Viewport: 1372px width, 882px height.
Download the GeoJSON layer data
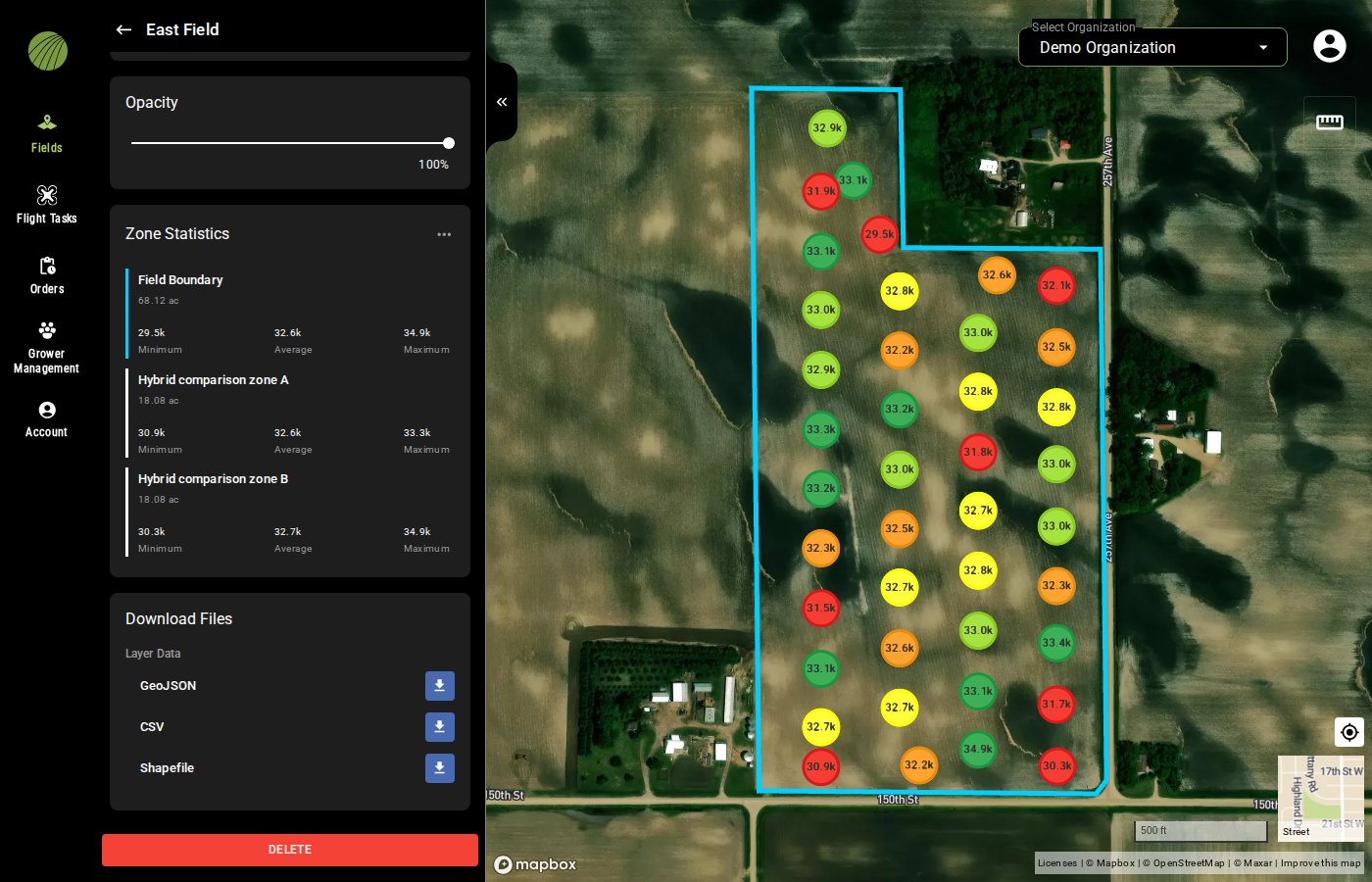(x=440, y=686)
